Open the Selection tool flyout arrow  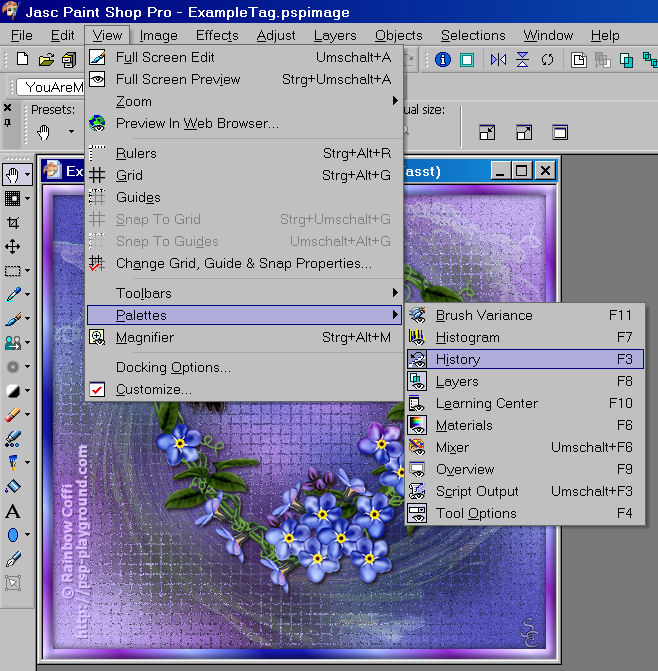coord(27,270)
